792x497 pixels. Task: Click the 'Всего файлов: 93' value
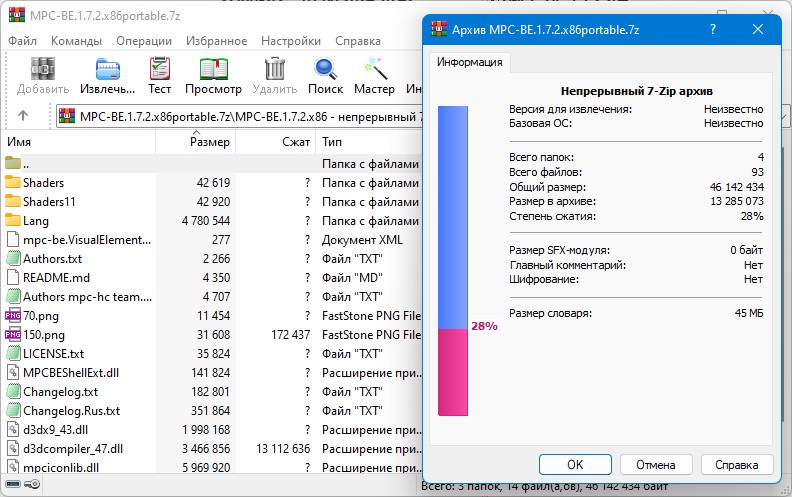coord(757,172)
